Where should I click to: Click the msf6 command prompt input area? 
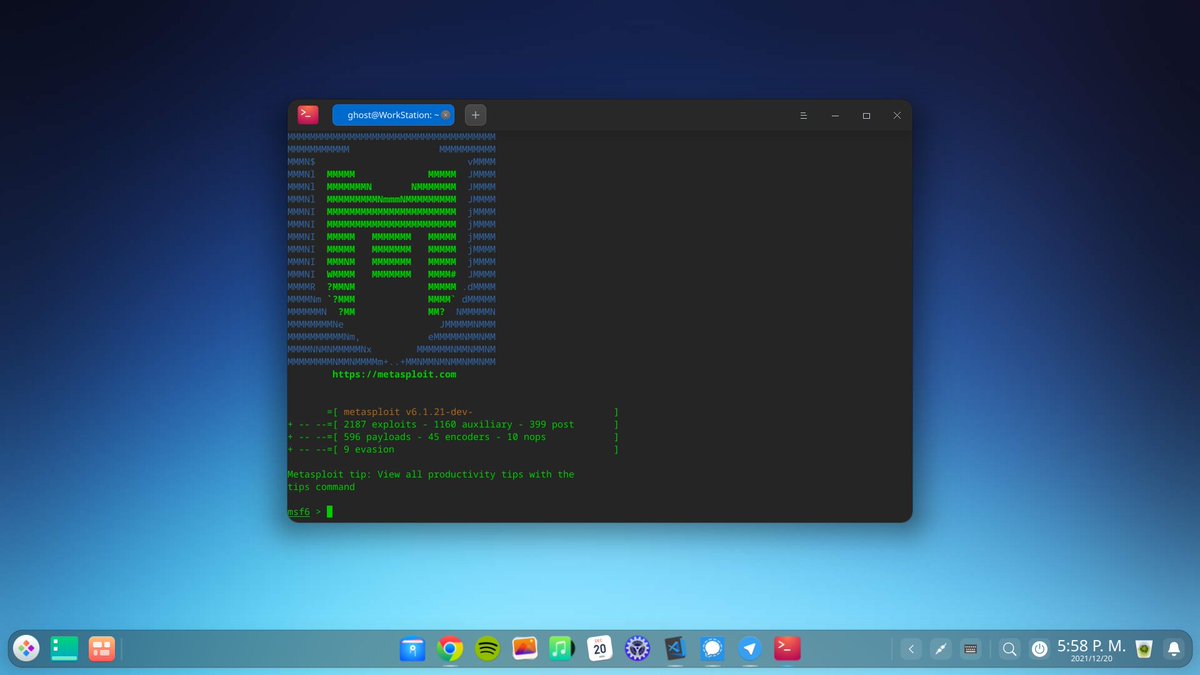coord(330,511)
